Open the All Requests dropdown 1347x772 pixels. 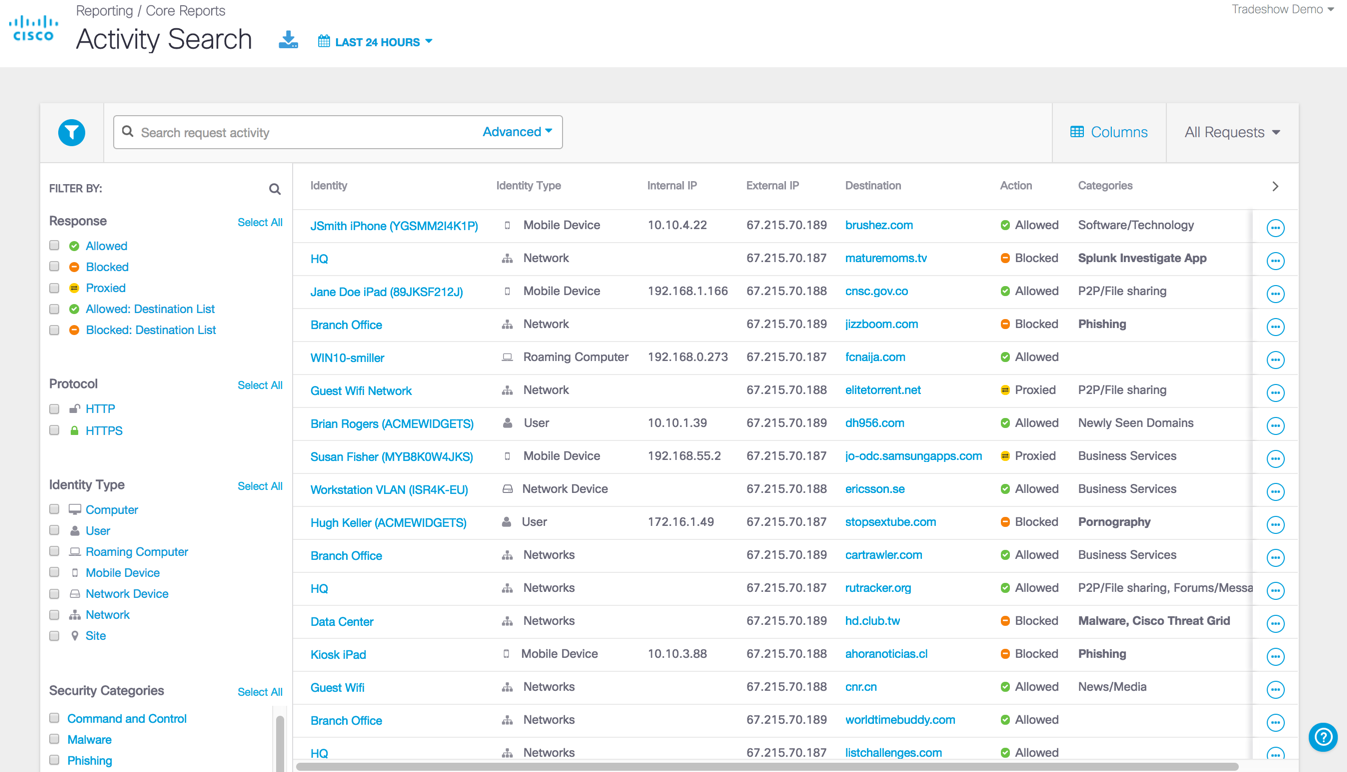pos(1232,132)
